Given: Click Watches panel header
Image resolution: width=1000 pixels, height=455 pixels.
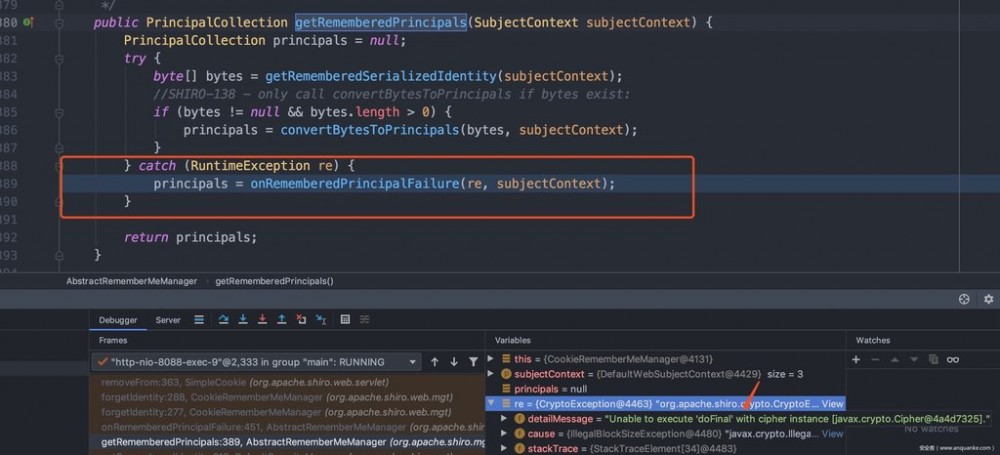Looking at the screenshot, I should coord(872,341).
